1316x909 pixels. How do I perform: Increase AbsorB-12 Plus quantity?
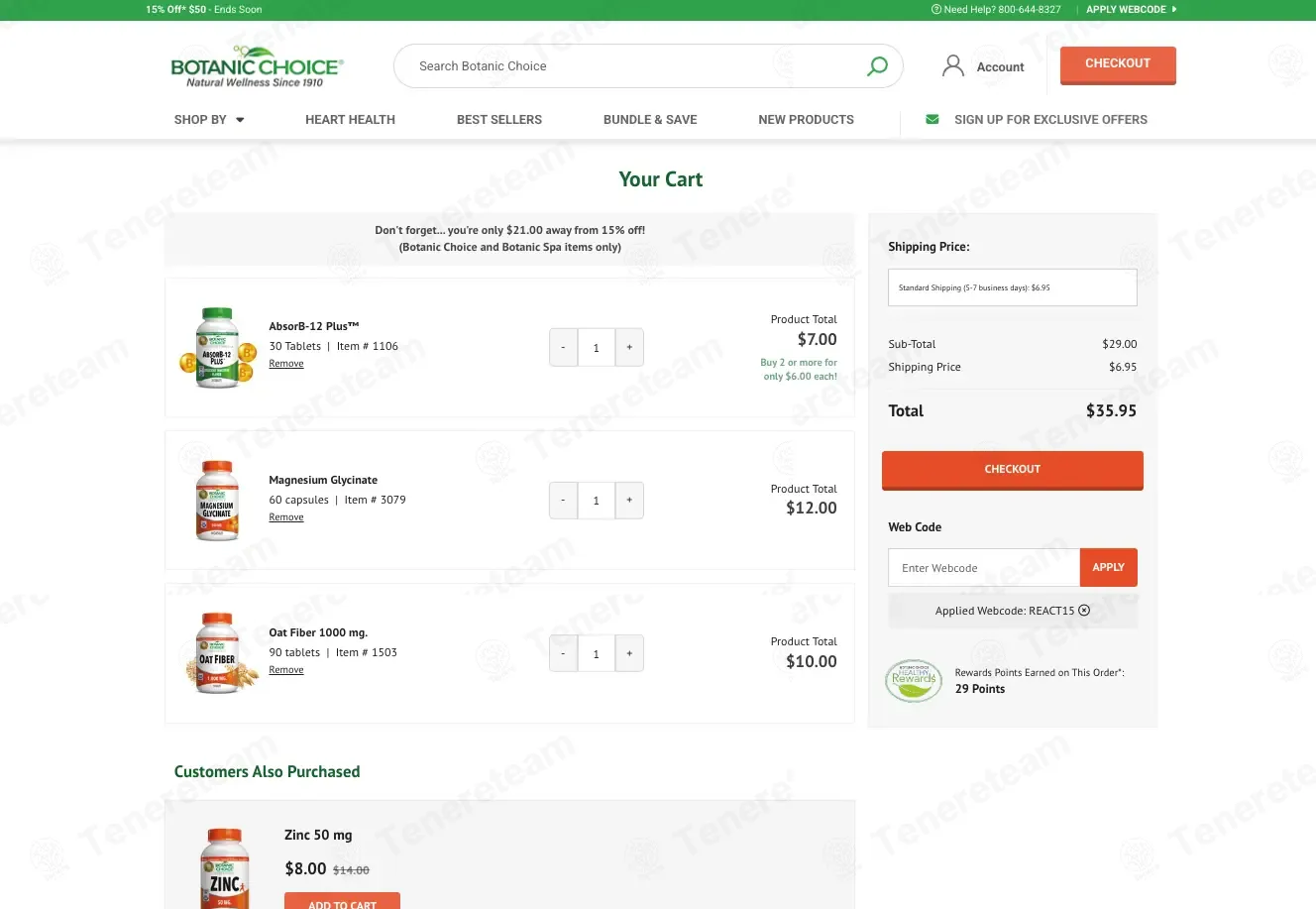click(x=629, y=348)
